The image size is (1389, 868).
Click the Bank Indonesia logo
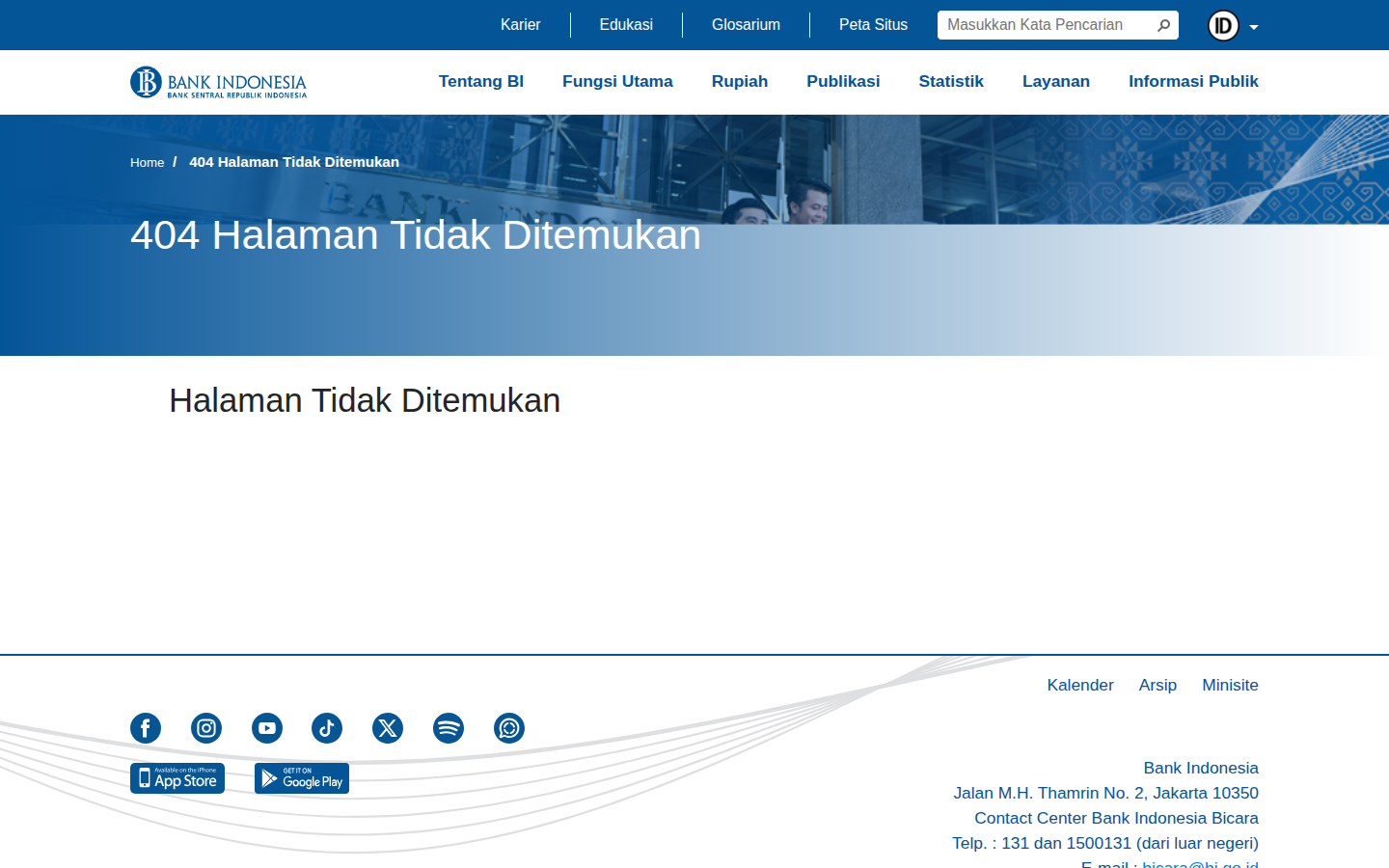pos(219,82)
